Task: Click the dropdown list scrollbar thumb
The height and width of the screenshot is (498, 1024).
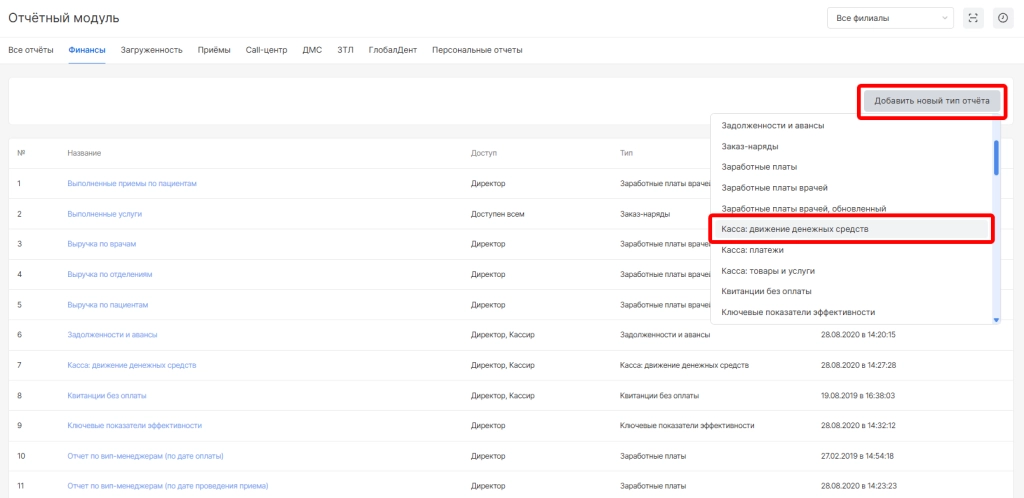Action: [x=995, y=157]
